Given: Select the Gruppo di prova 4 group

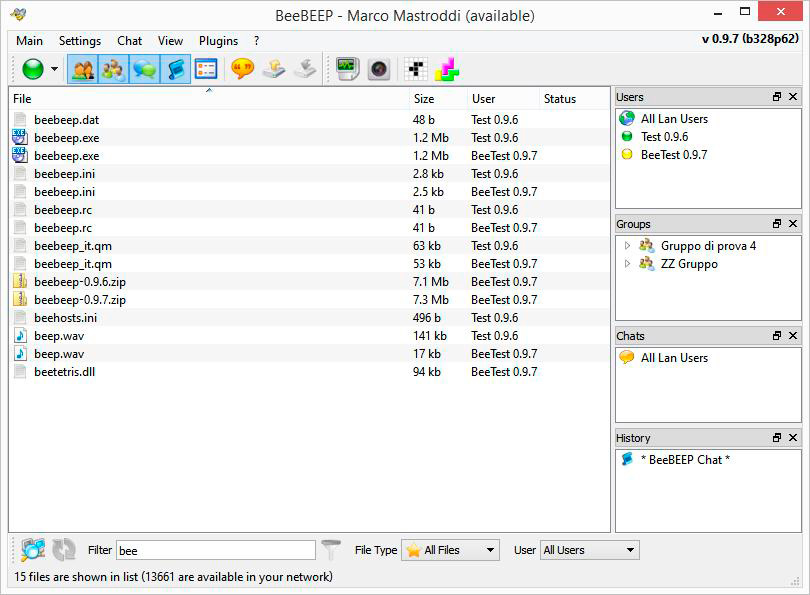Looking at the screenshot, I should tap(708, 246).
